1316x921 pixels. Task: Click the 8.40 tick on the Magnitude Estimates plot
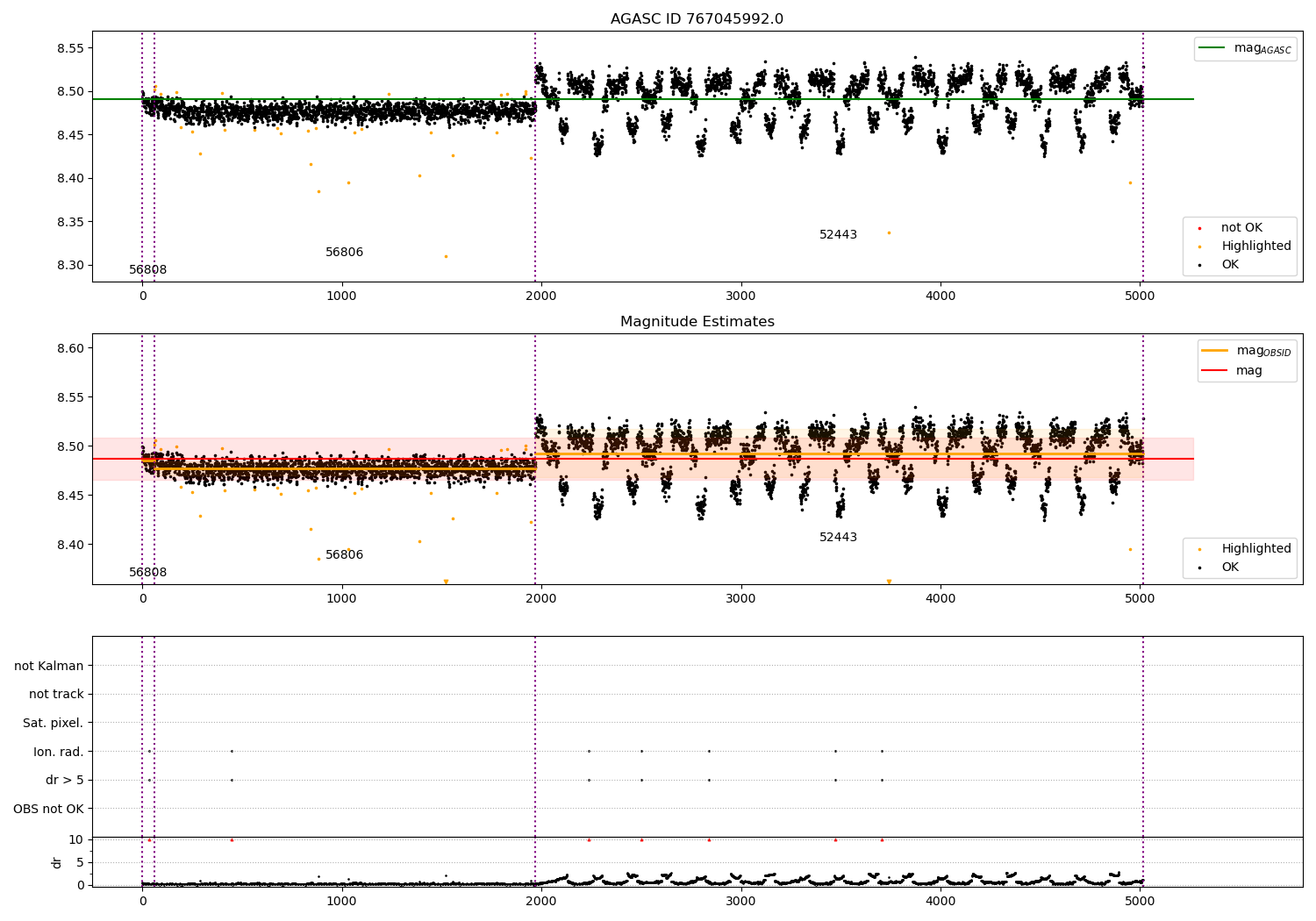(x=69, y=546)
